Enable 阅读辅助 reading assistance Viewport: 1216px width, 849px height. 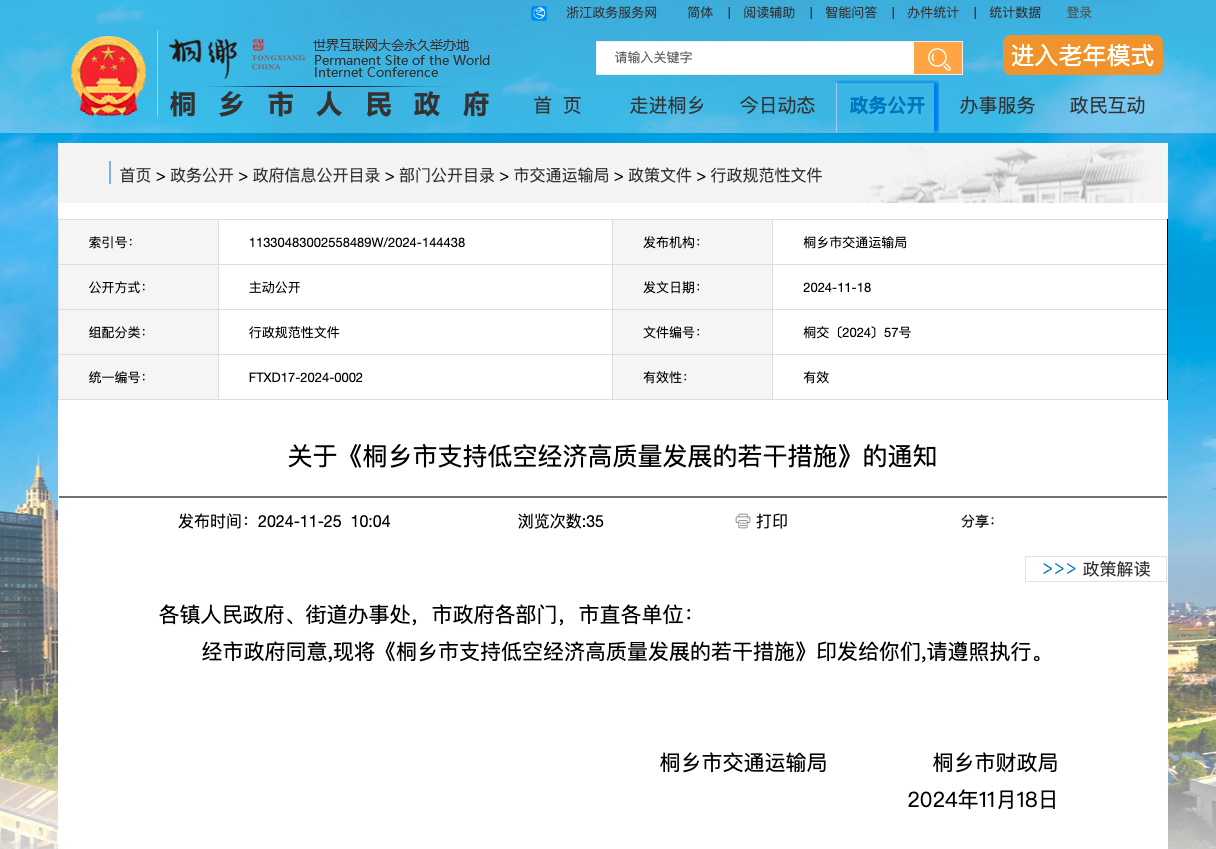pos(768,13)
